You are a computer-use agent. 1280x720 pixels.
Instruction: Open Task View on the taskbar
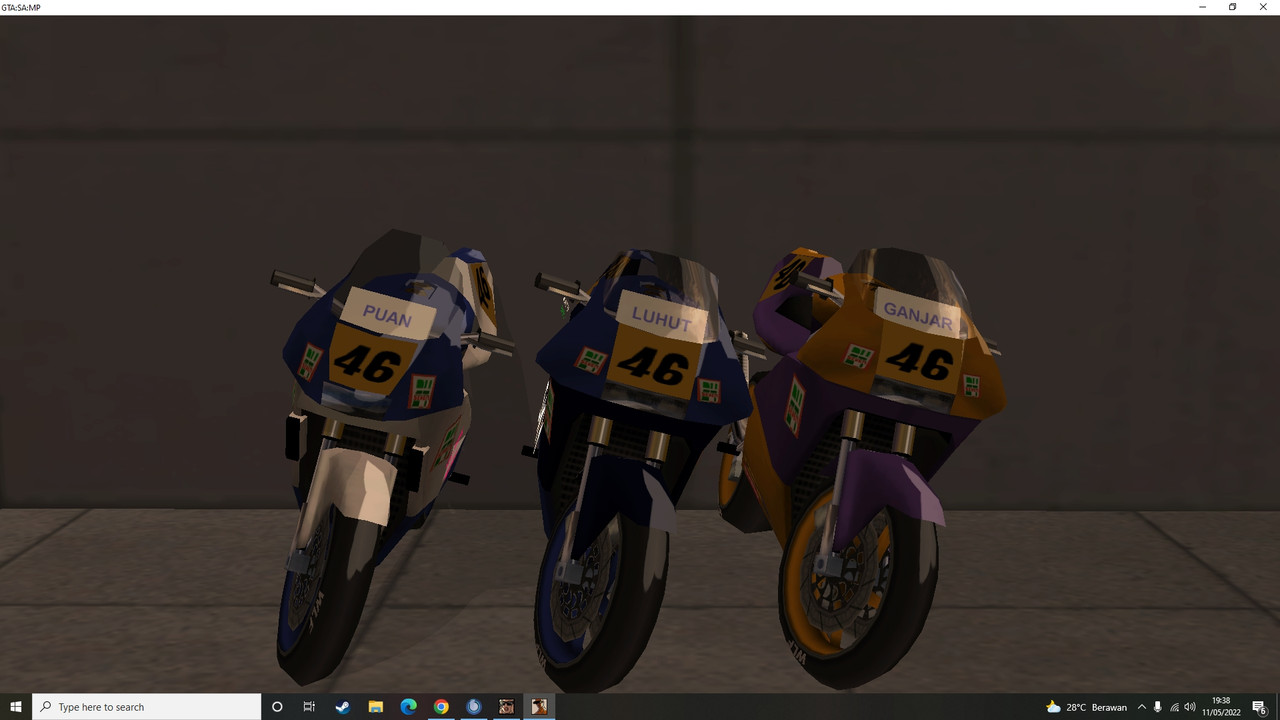tap(309, 707)
